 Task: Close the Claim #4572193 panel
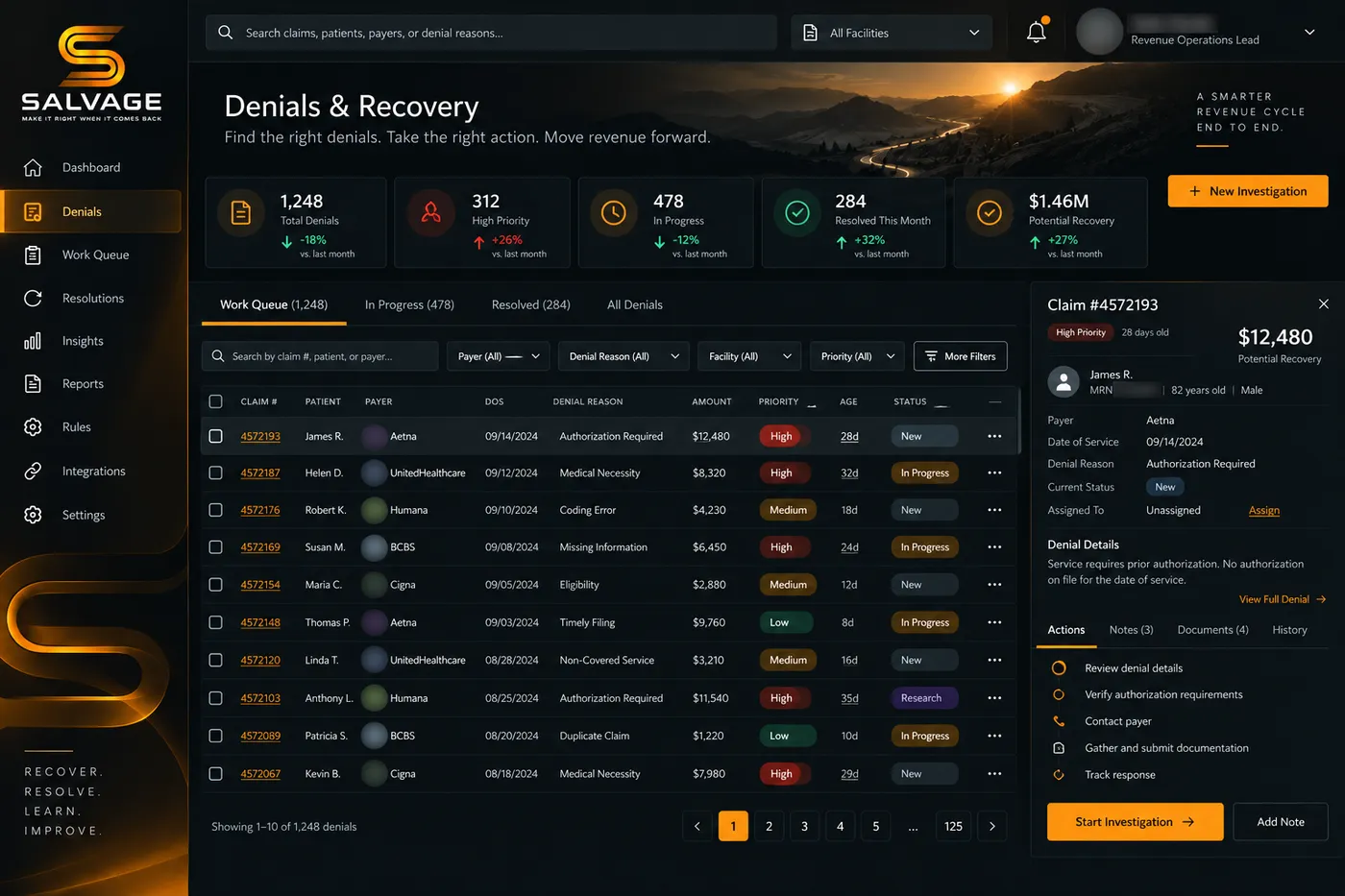(x=1323, y=303)
